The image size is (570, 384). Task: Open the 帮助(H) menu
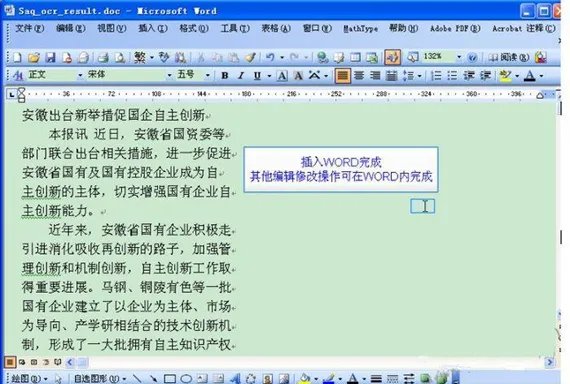tap(404, 28)
